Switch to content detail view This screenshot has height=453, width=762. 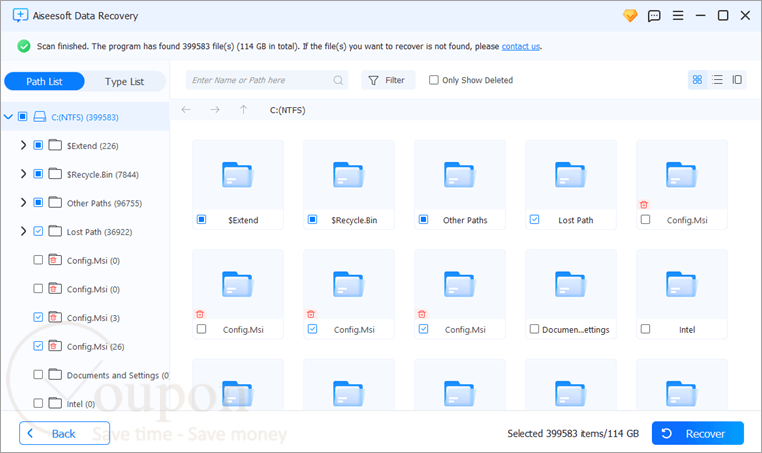click(737, 80)
